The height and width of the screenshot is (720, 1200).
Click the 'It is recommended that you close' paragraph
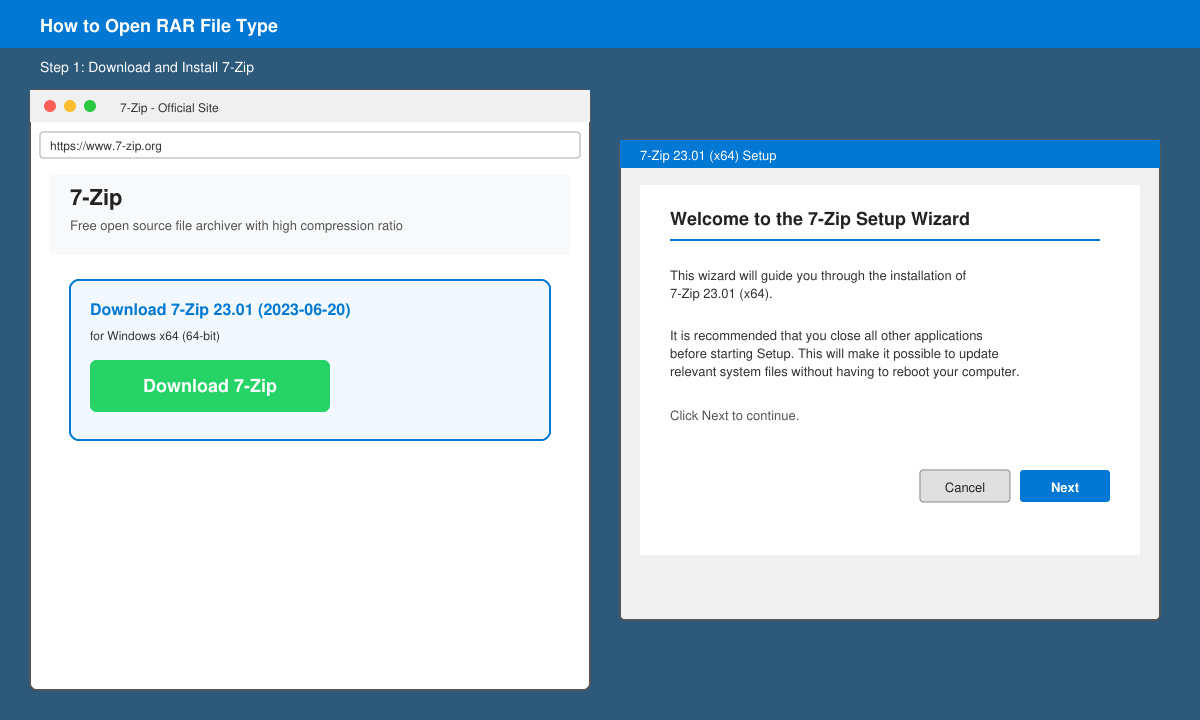coord(844,354)
